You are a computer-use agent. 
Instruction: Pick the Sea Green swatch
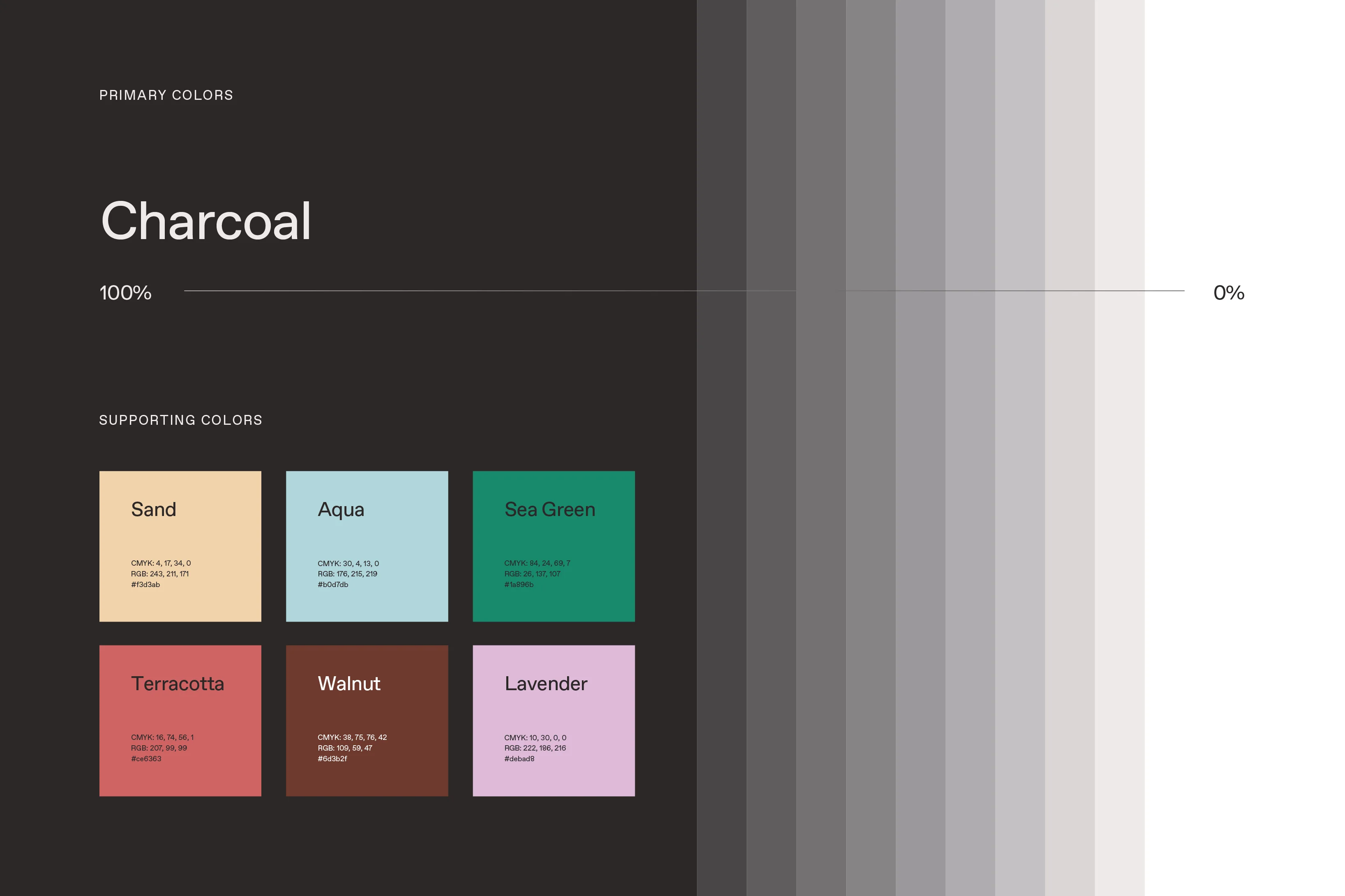coord(553,546)
